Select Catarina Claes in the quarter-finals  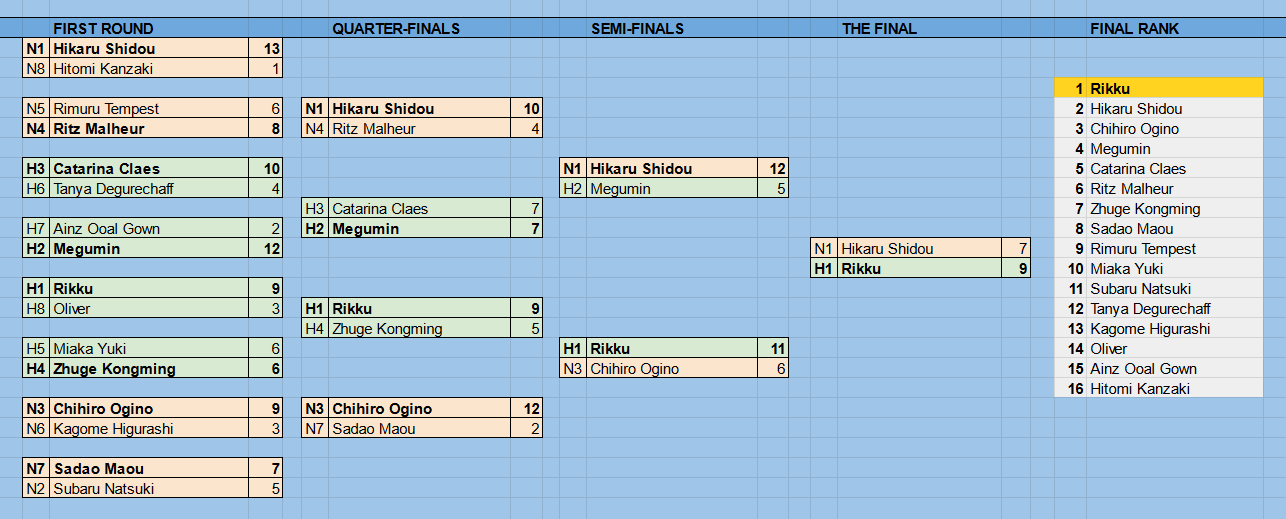(x=419, y=208)
